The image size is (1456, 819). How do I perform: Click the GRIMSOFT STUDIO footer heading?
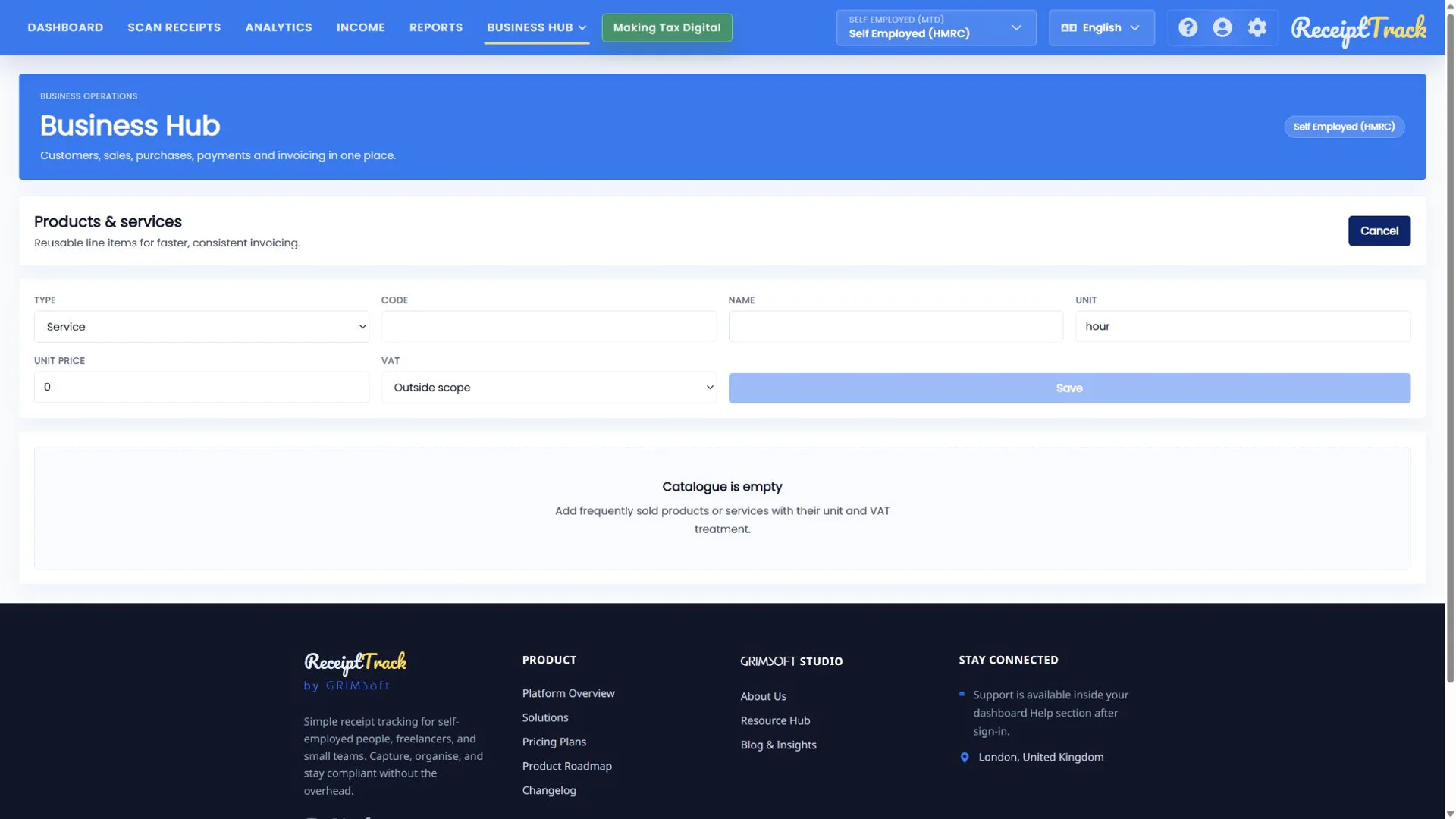point(791,661)
